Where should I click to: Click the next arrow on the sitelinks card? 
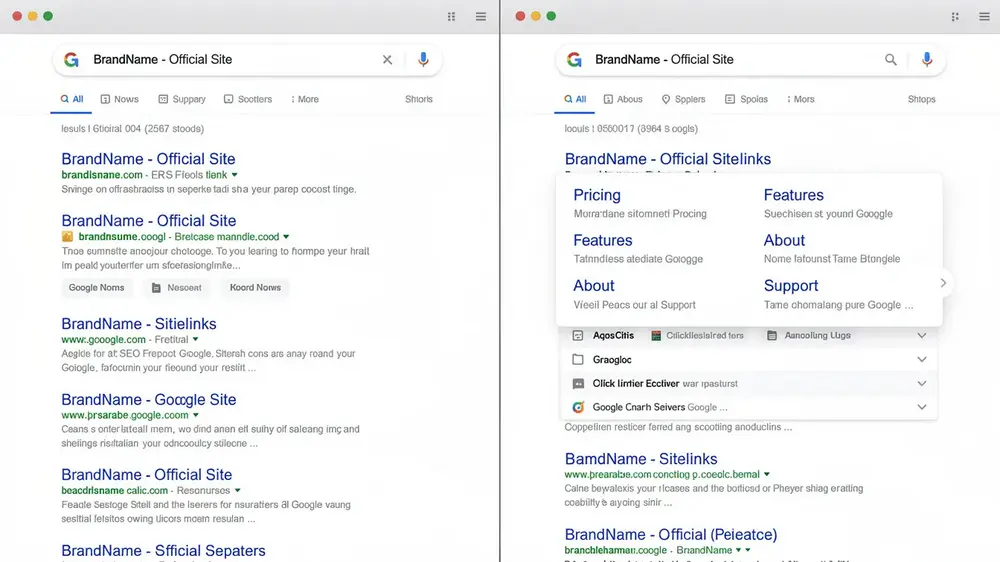(943, 283)
